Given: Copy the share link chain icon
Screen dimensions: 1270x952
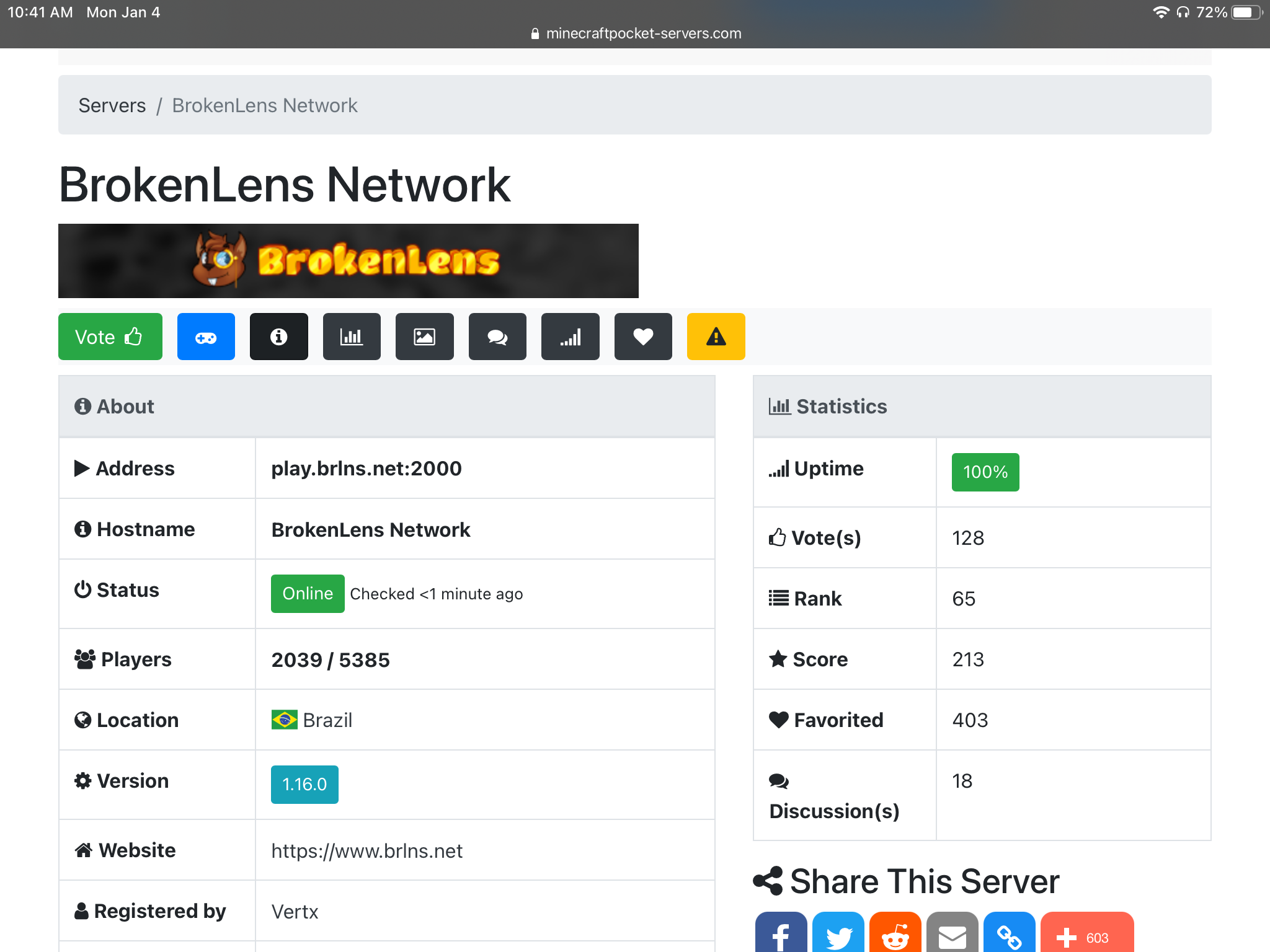Looking at the screenshot, I should pos(1010,932).
